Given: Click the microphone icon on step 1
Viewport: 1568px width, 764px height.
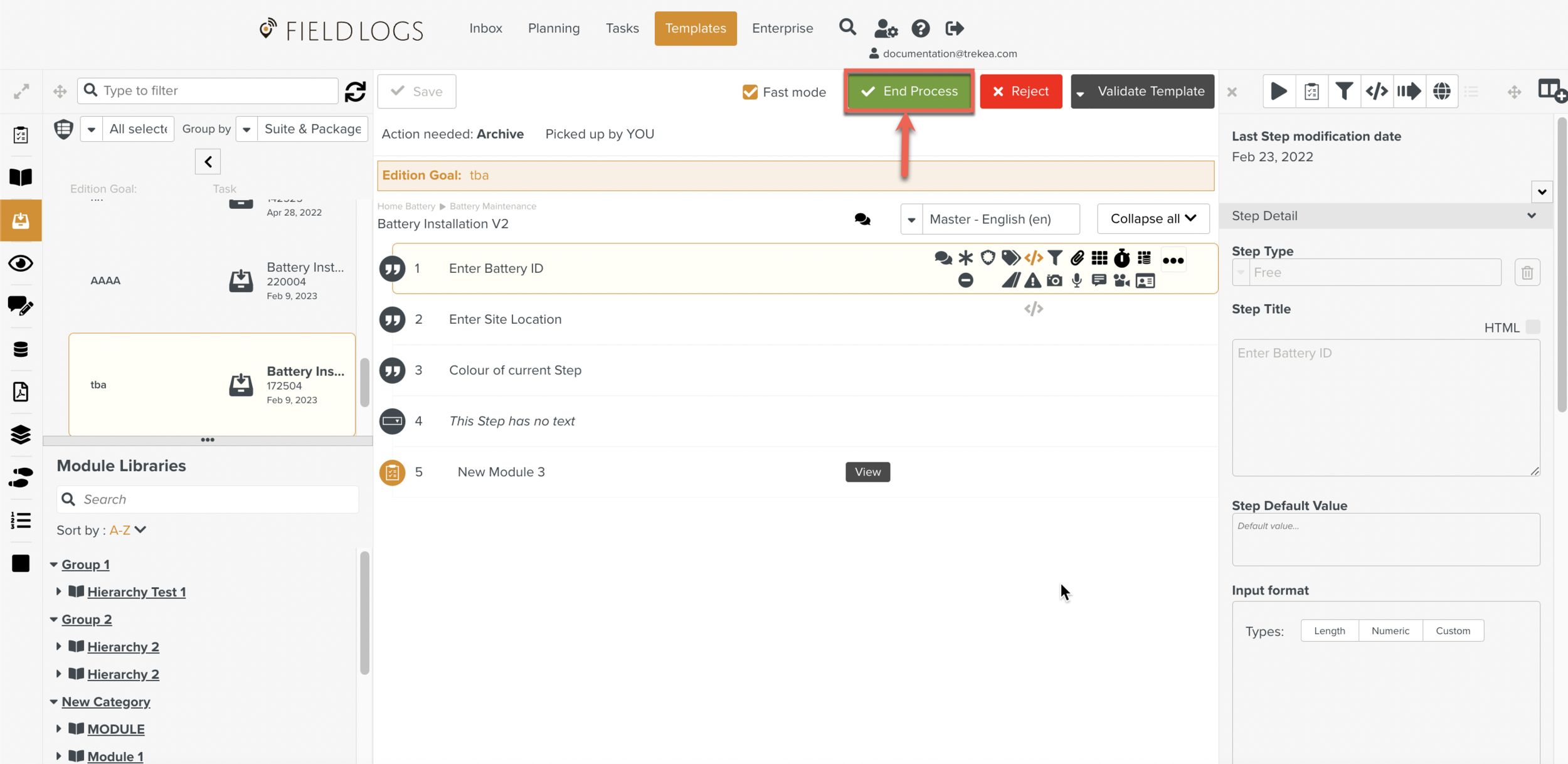Looking at the screenshot, I should pos(1076,280).
